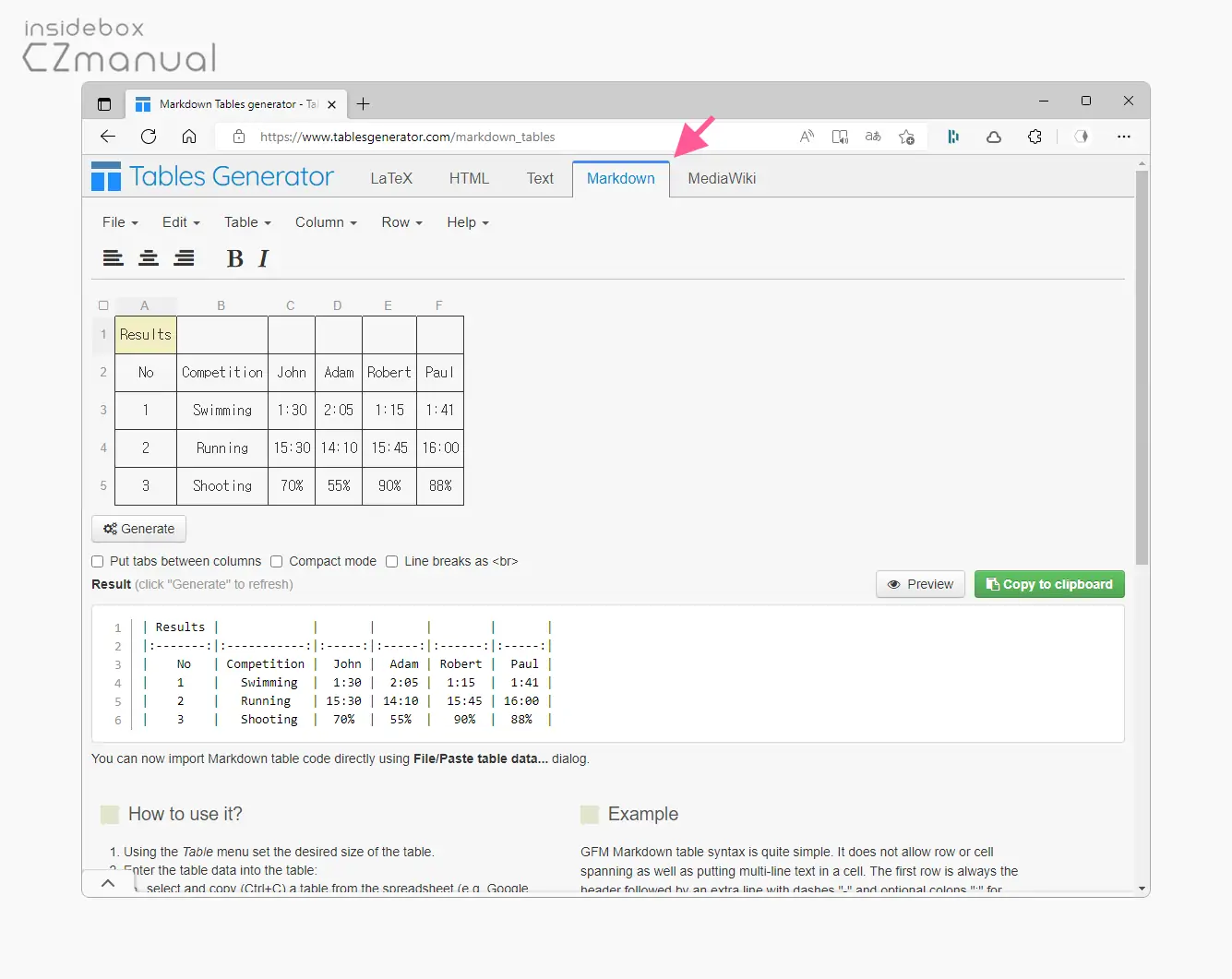Screen dimensions: 1232x979
Task: Expand the Table dropdown menu
Action: click(247, 222)
